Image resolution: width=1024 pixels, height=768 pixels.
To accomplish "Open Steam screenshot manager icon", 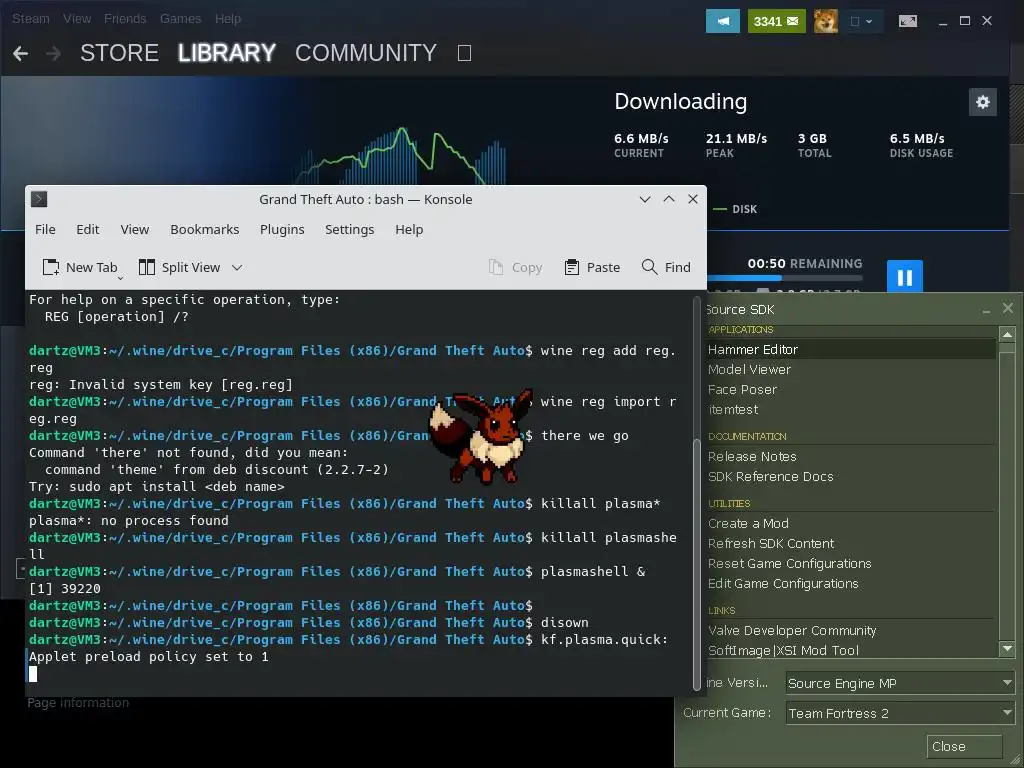I will (x=908, y=21).
